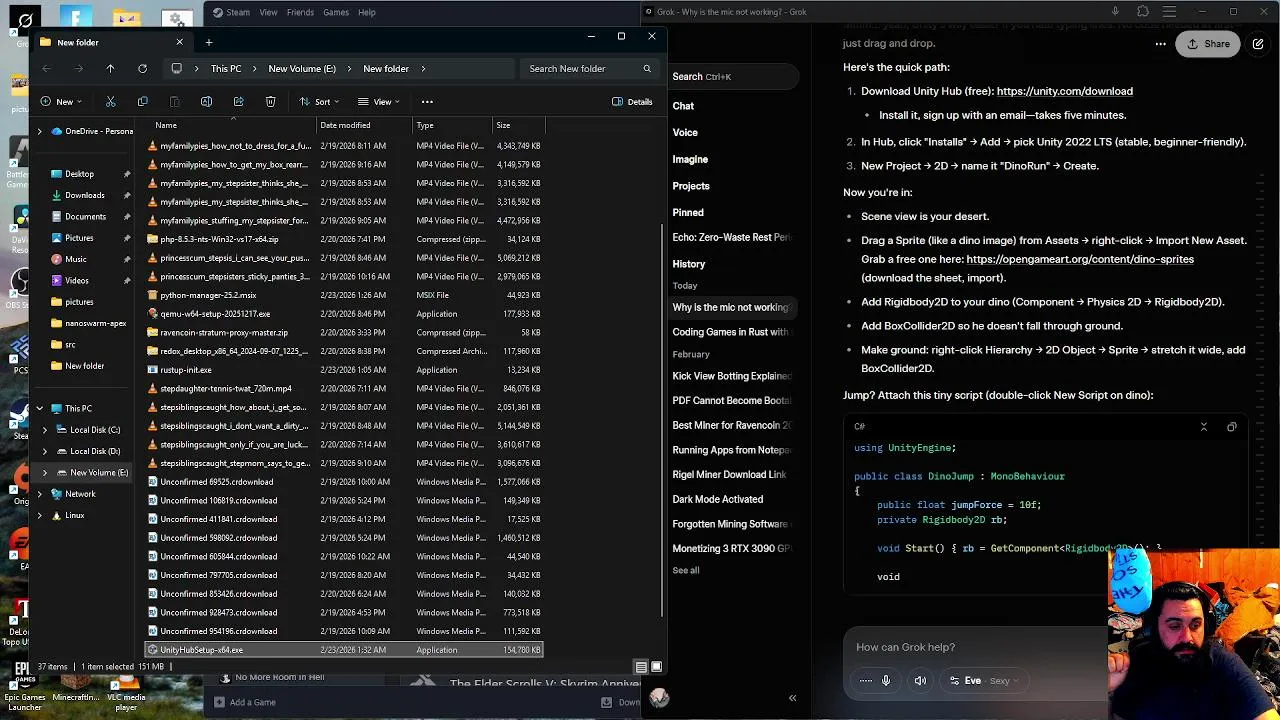This screenshot has height=720, width=1280.
Task: Click the Delete trash icon in Explorer
Action: tap(270, 101)
